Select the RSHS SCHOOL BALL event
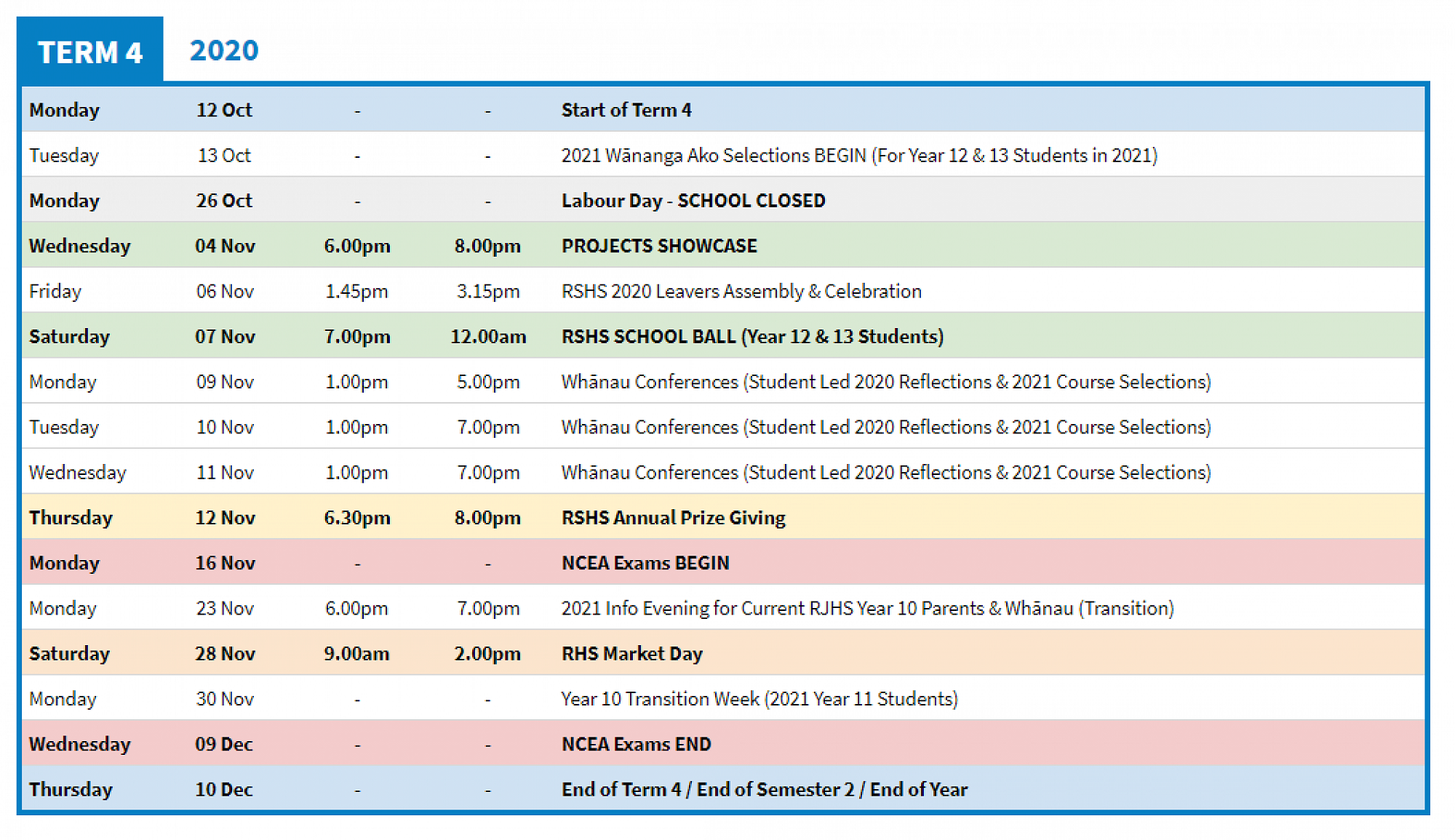The width and height of the screenshot is (1455, 840). [752, 336]
